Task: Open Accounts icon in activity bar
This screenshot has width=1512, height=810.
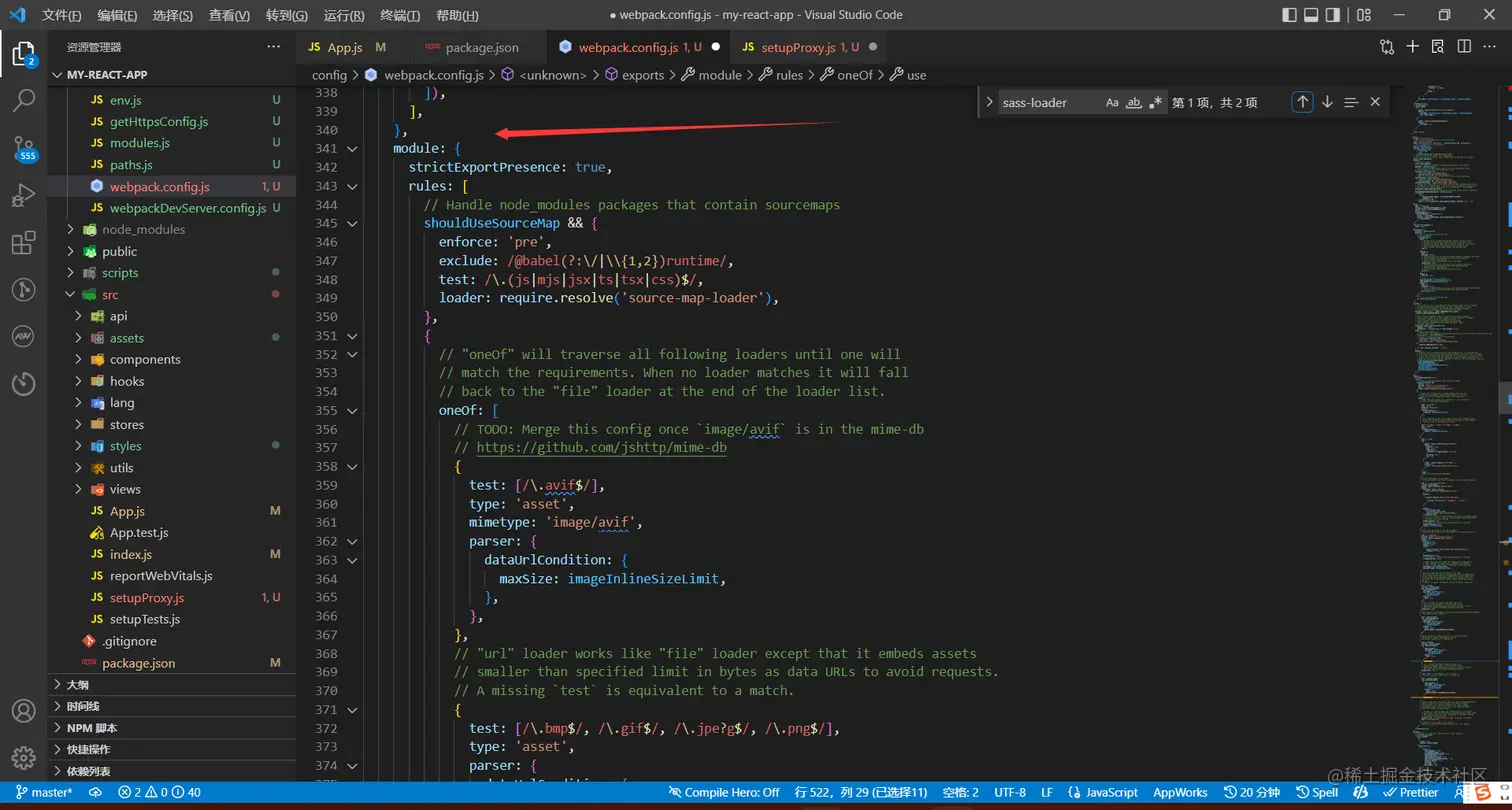Action: tap(24, 711)
